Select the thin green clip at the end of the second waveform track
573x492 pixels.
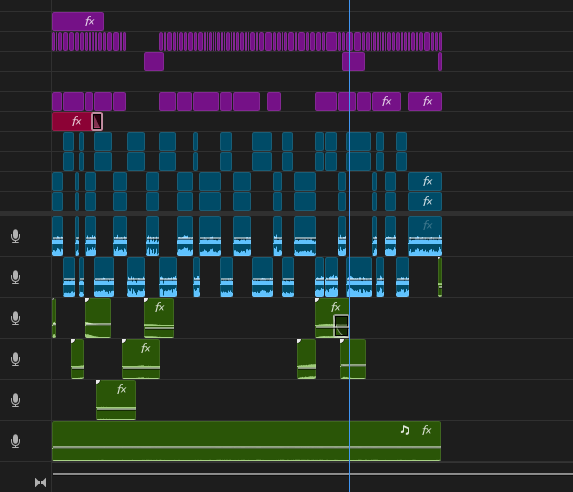440,277
